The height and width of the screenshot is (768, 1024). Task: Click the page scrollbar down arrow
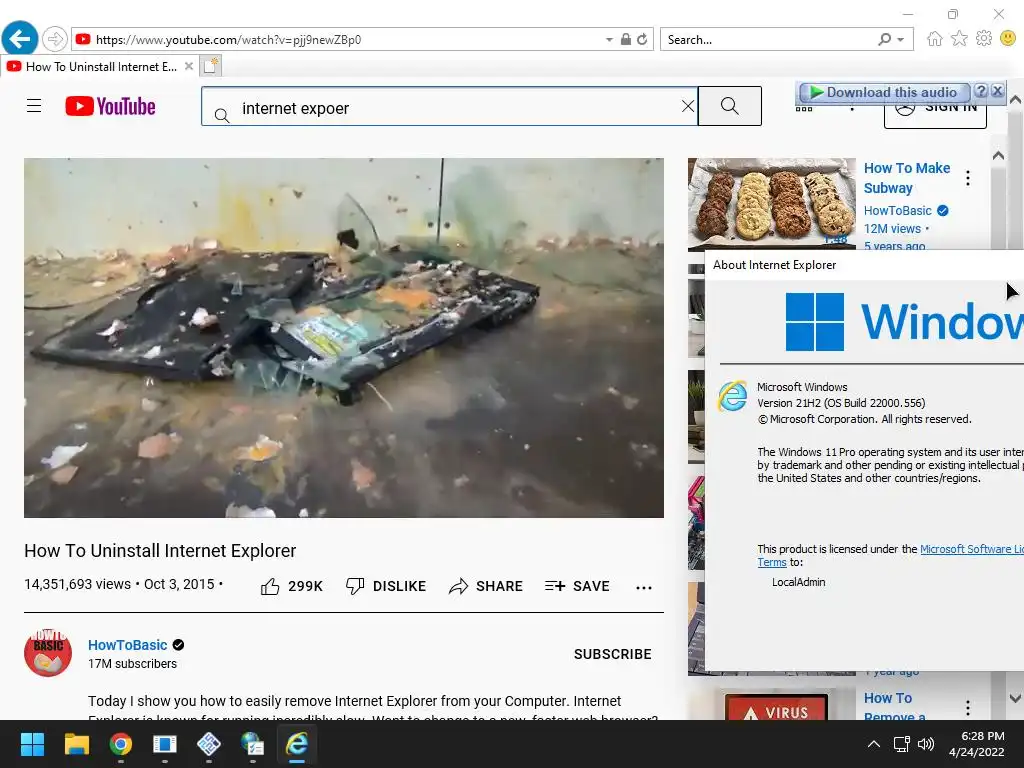[1015, 698]
